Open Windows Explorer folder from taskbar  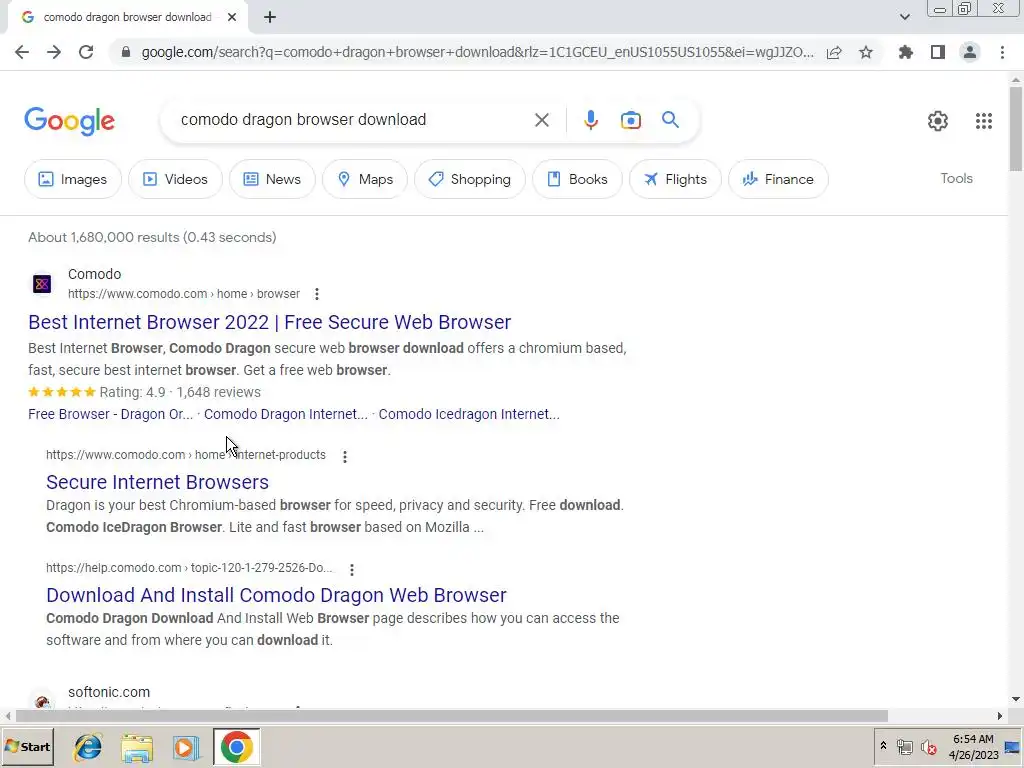(x=137, y=746)
